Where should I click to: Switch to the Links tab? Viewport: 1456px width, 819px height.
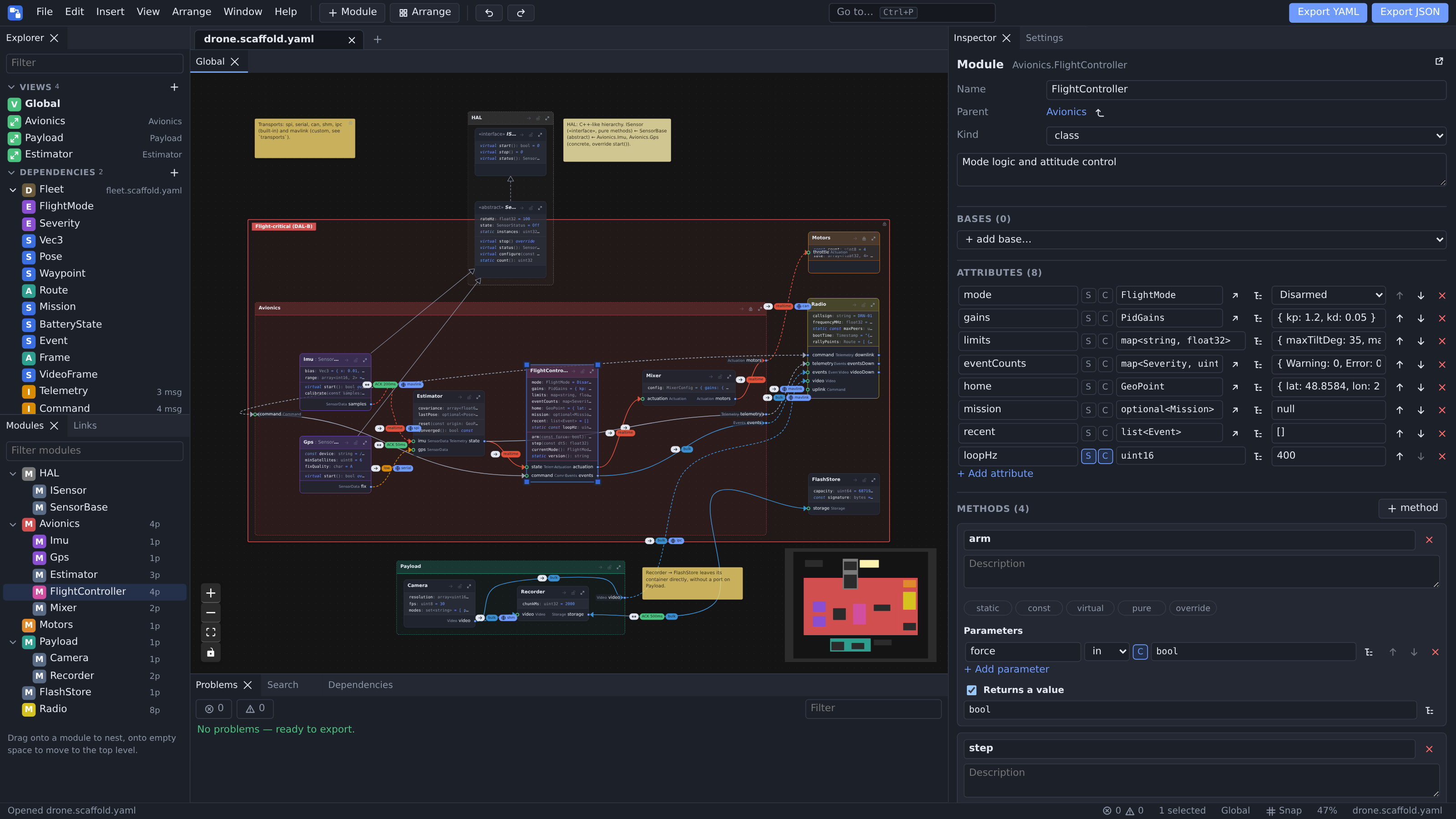(85, 425)
